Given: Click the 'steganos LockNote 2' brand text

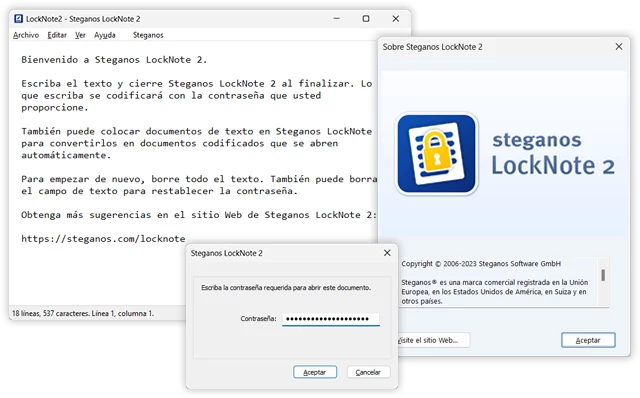Looking at the screenshot, I should pyautogui.click(x=553, y=154).
